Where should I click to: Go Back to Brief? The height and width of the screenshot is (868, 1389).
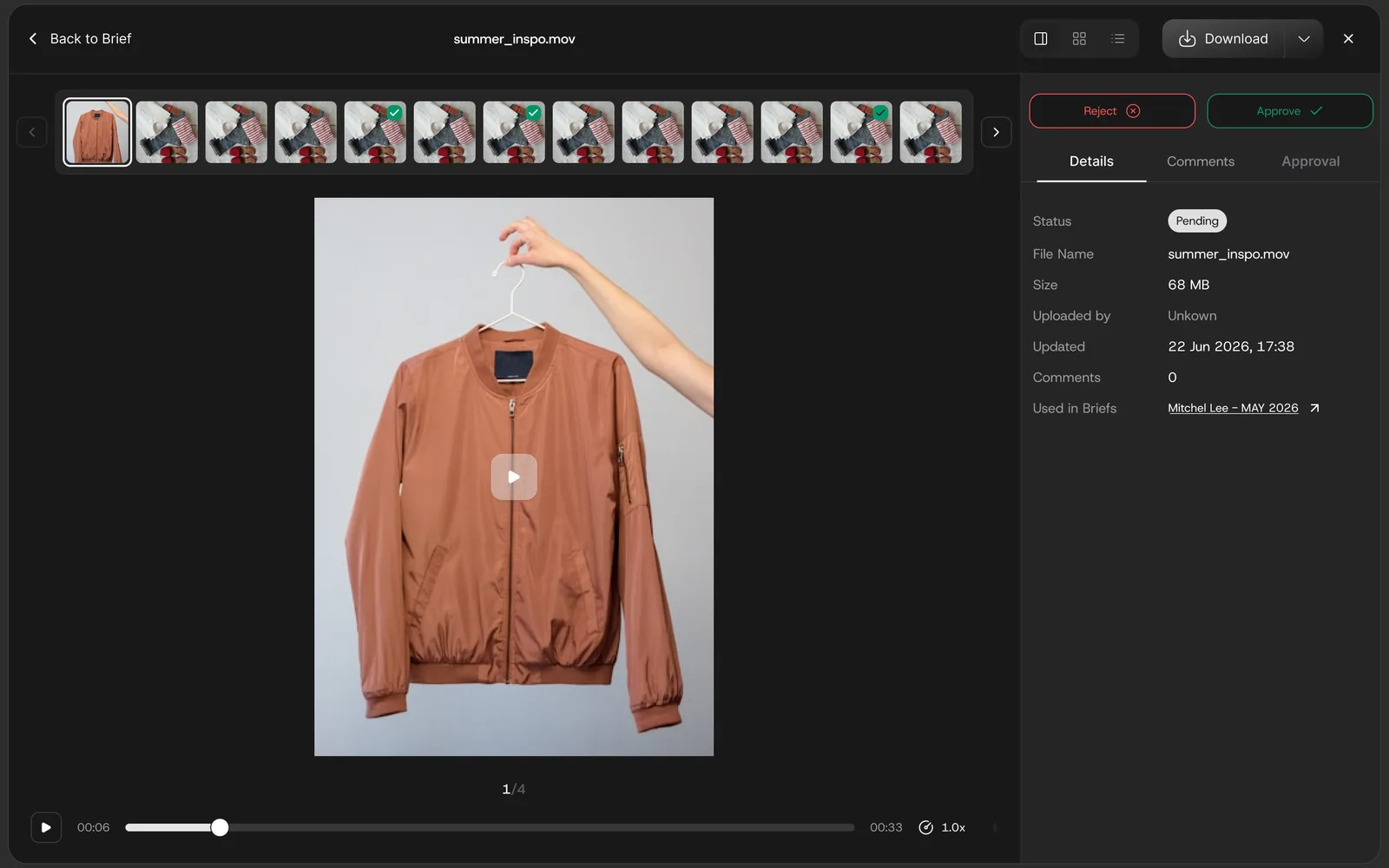(80, 39)
